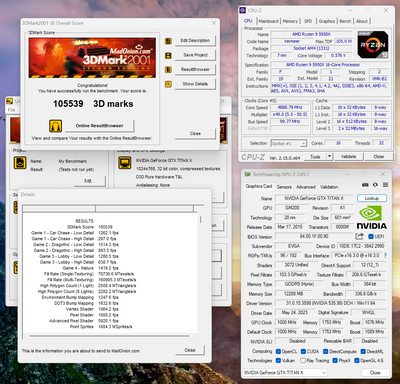Click the GPU-Z refresh icon
This screenshot has width=400, height=384.
tap(375, 185)
